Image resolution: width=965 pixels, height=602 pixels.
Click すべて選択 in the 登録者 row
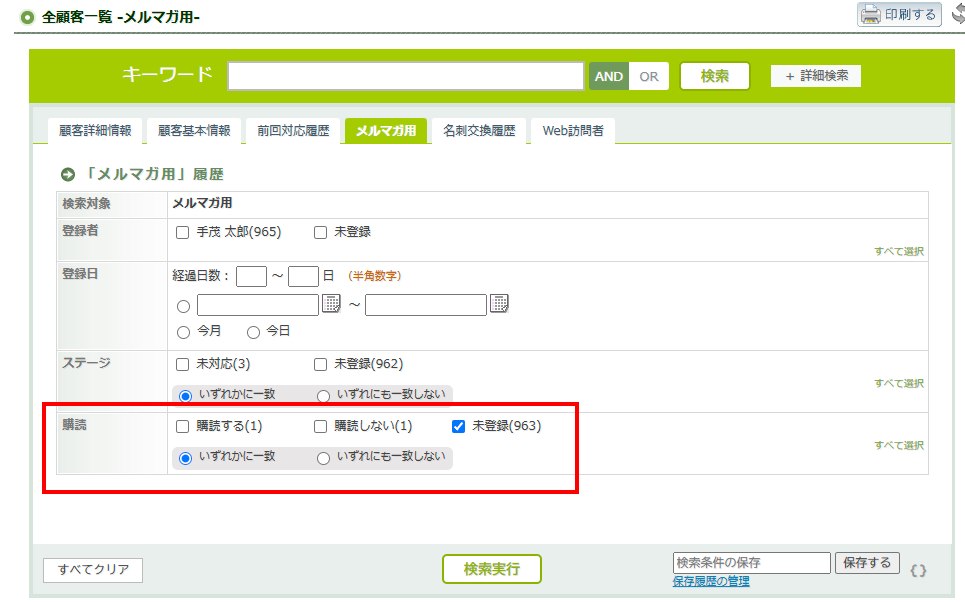coord(899,251)
